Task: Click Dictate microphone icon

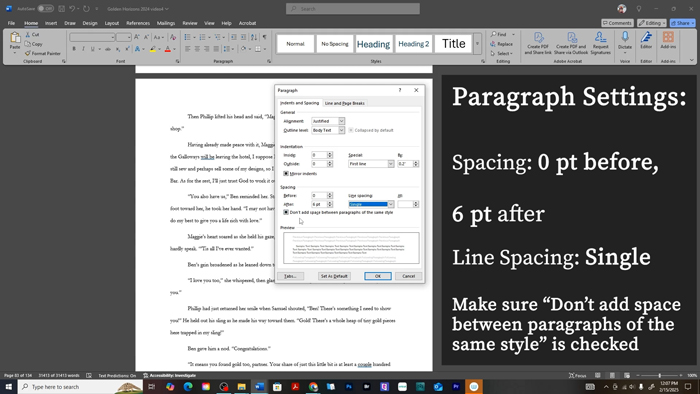Action: 625,37
